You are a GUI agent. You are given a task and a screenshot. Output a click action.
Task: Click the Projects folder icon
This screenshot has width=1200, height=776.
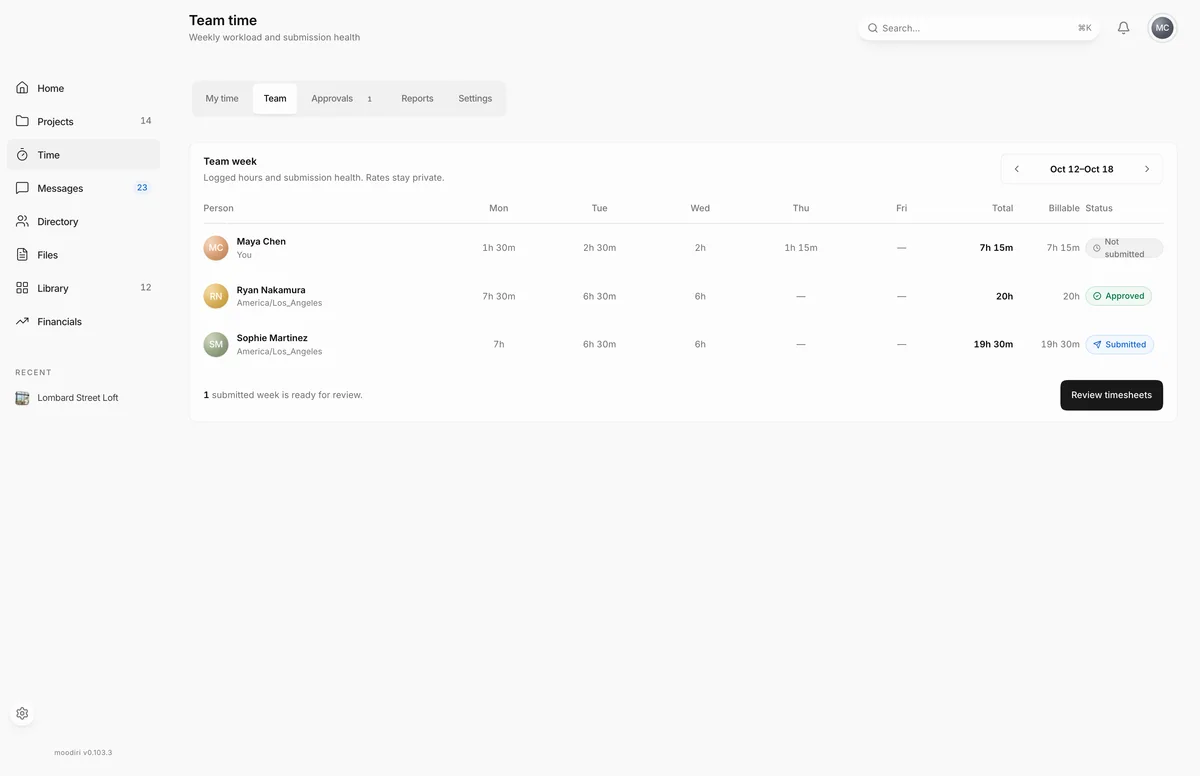click(22, 121)
